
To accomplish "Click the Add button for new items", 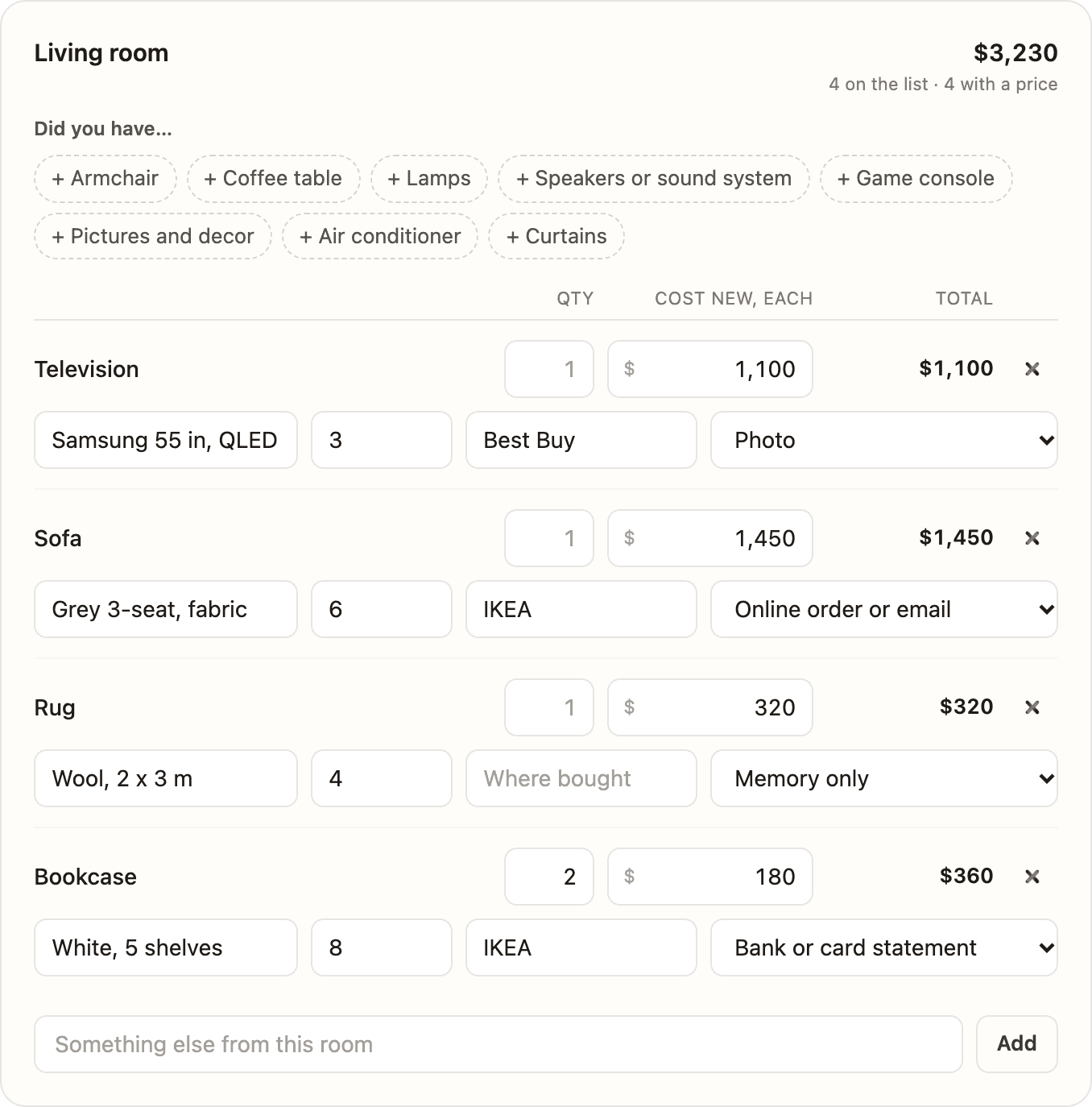I will pos(1017,1044).
